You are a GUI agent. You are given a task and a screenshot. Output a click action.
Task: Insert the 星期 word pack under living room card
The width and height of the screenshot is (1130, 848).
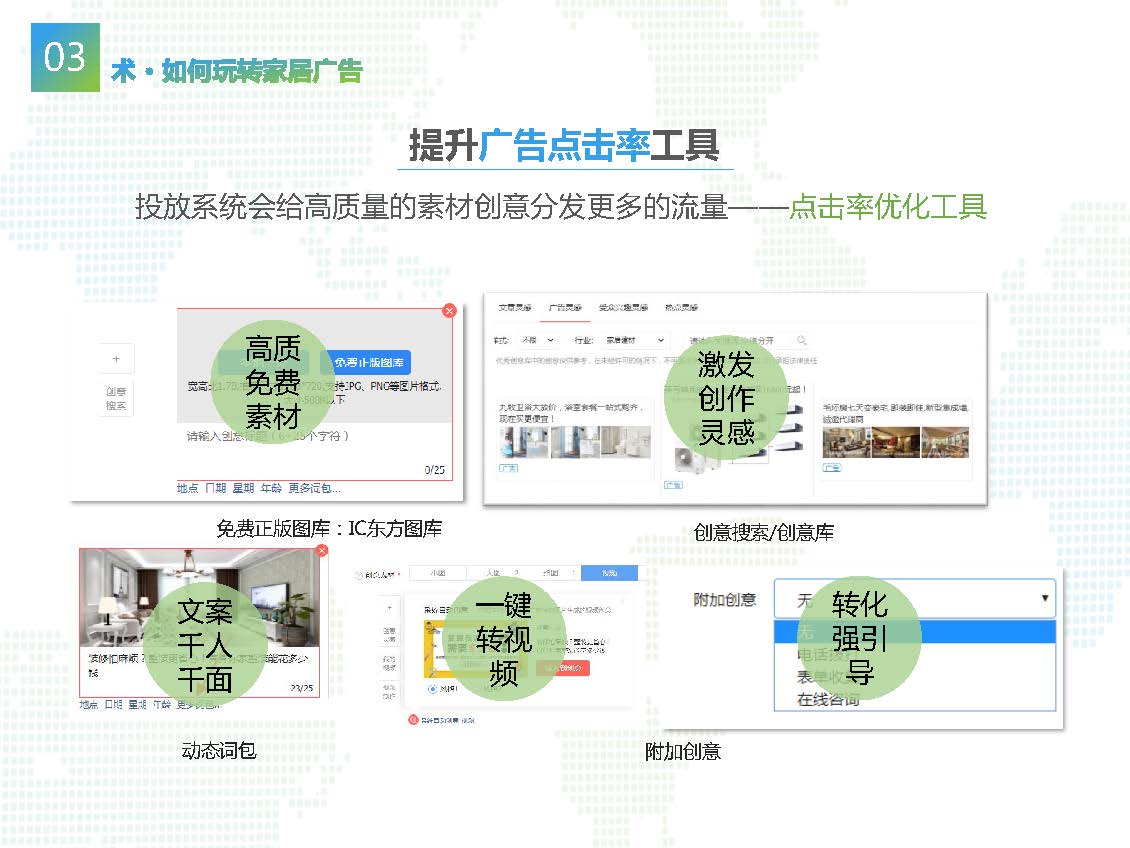(x=137, y=705)
